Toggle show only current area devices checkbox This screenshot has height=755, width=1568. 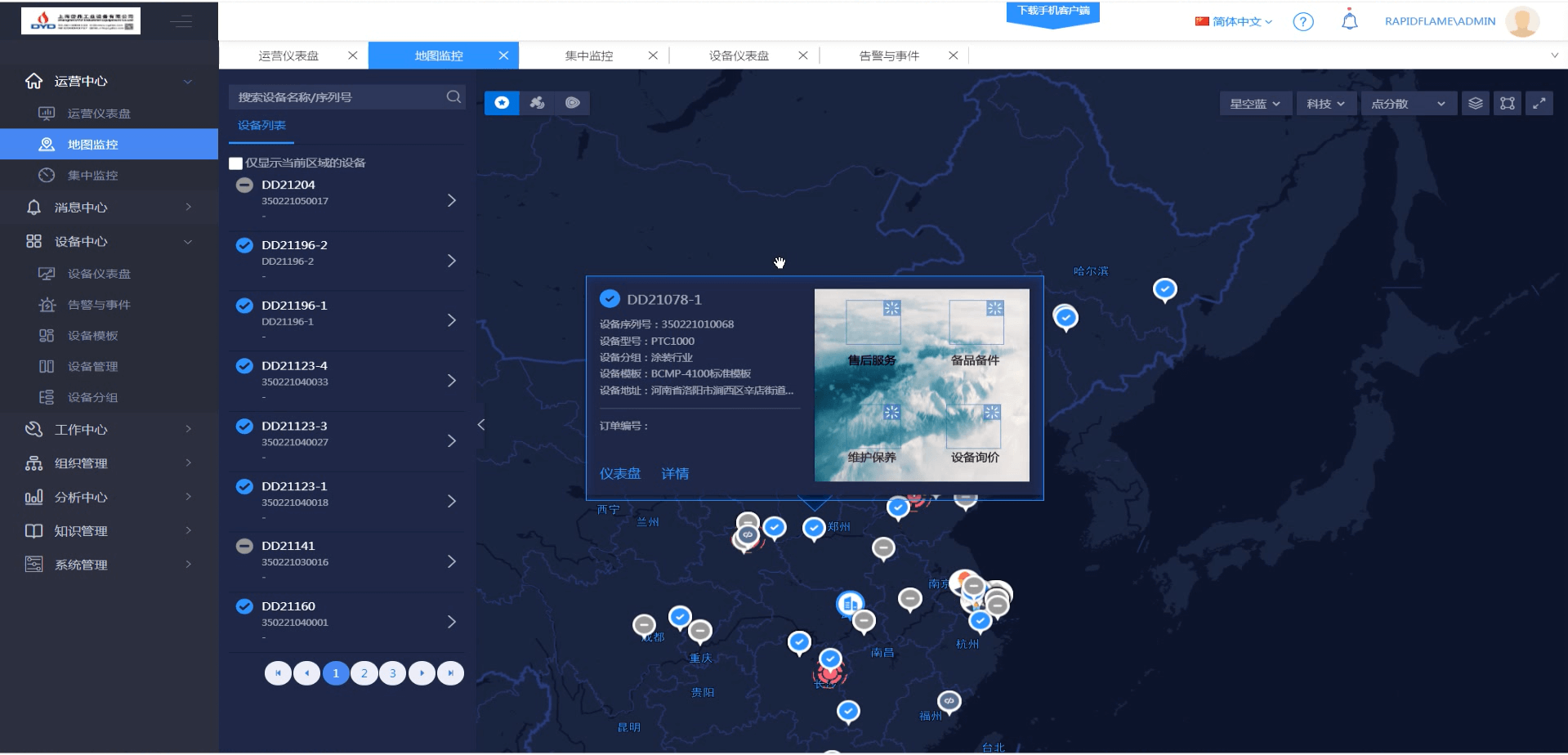pyautogui.click(x=236, y=163)
